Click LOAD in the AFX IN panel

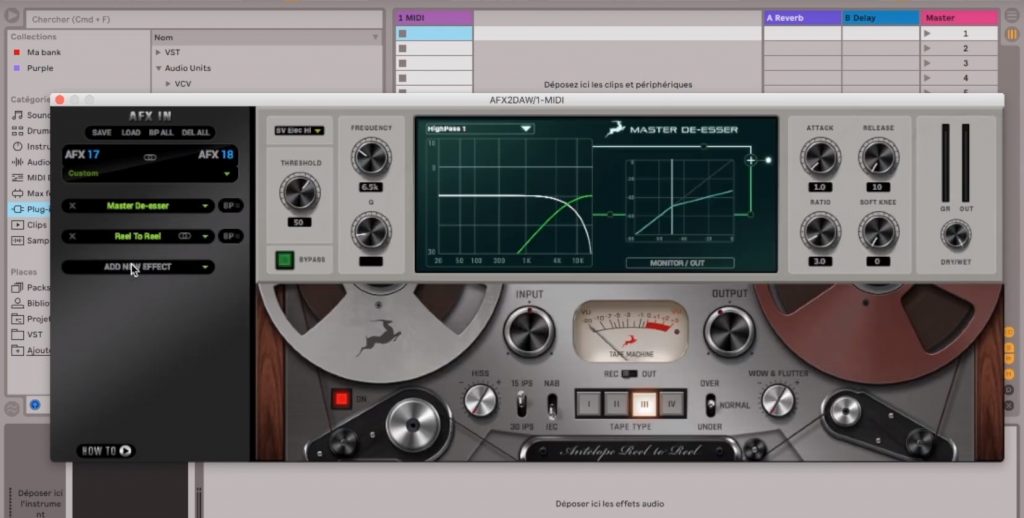[131, 133]
